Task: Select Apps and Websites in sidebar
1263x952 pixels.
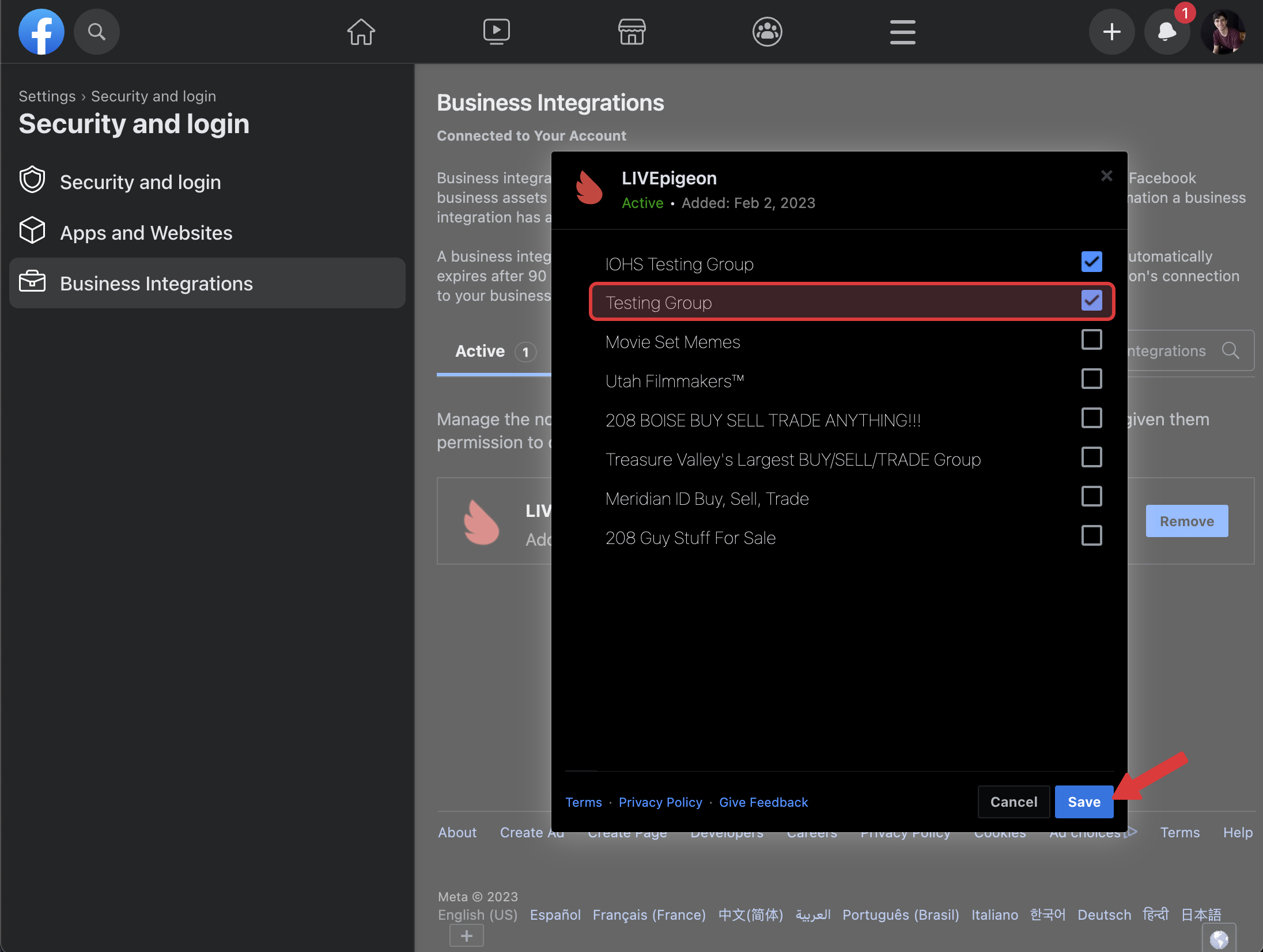Action: tap(146, 233)
